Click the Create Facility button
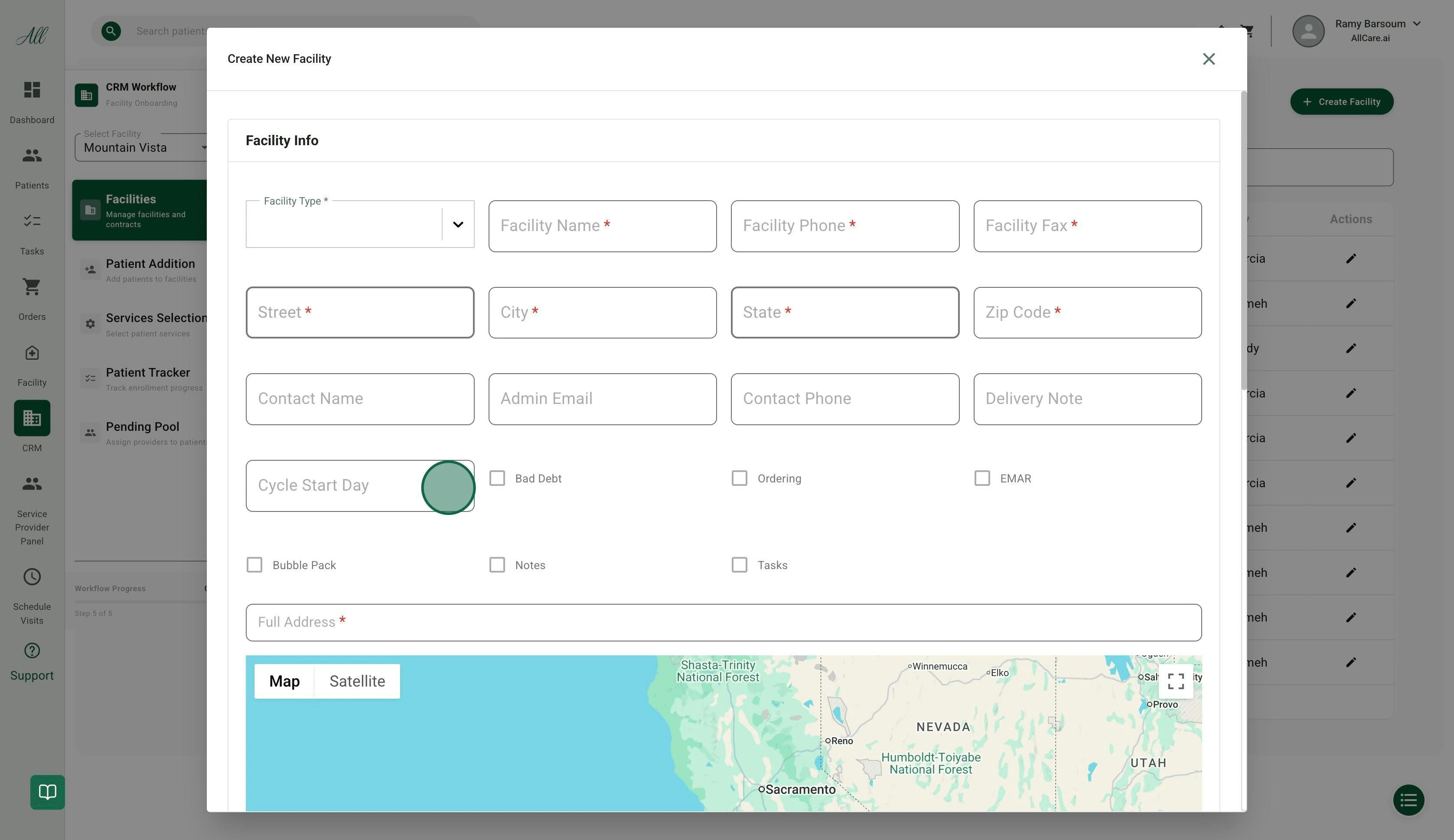The height and width of the screenshot is (840, 1454). point(1341,101)
